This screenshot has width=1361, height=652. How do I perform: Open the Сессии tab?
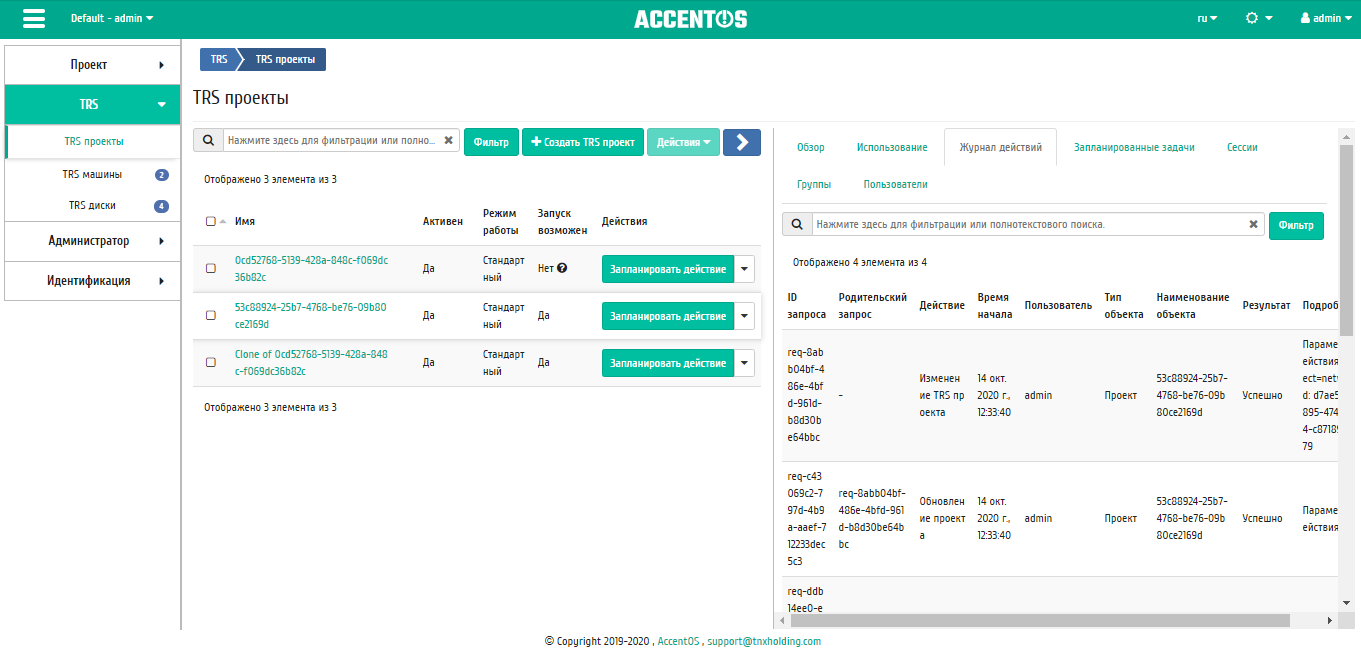pyautogui.click(x=1242, y=147)
